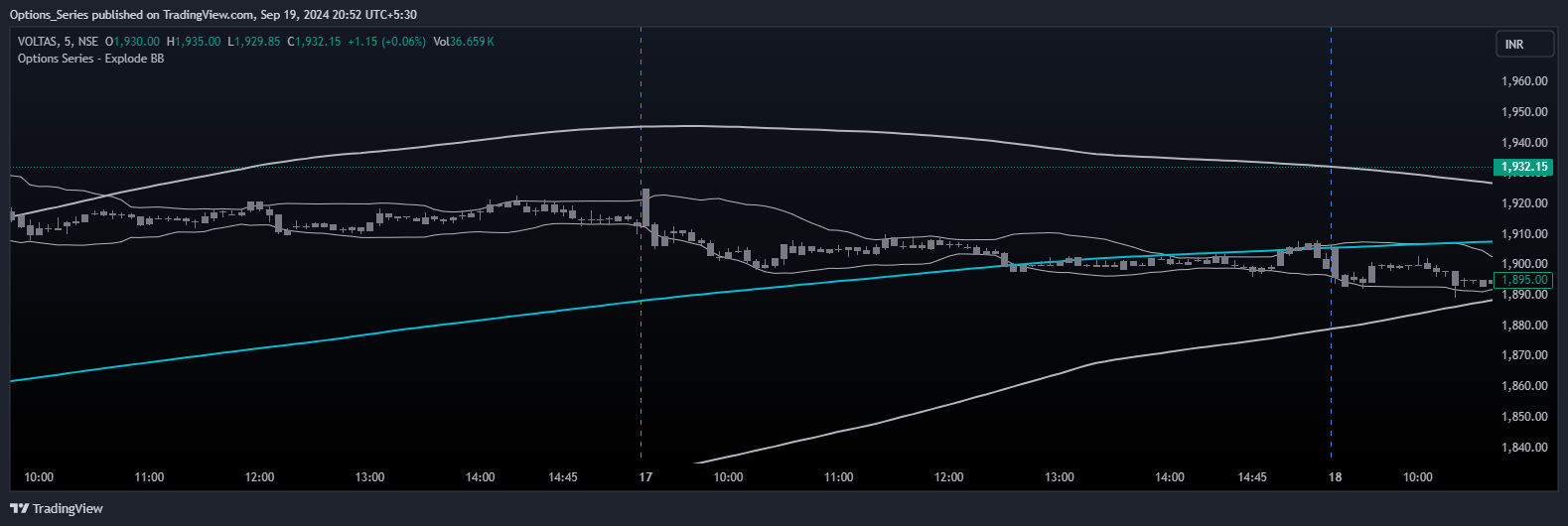Click the 1,960.00 price axis label

(1525, 81)
